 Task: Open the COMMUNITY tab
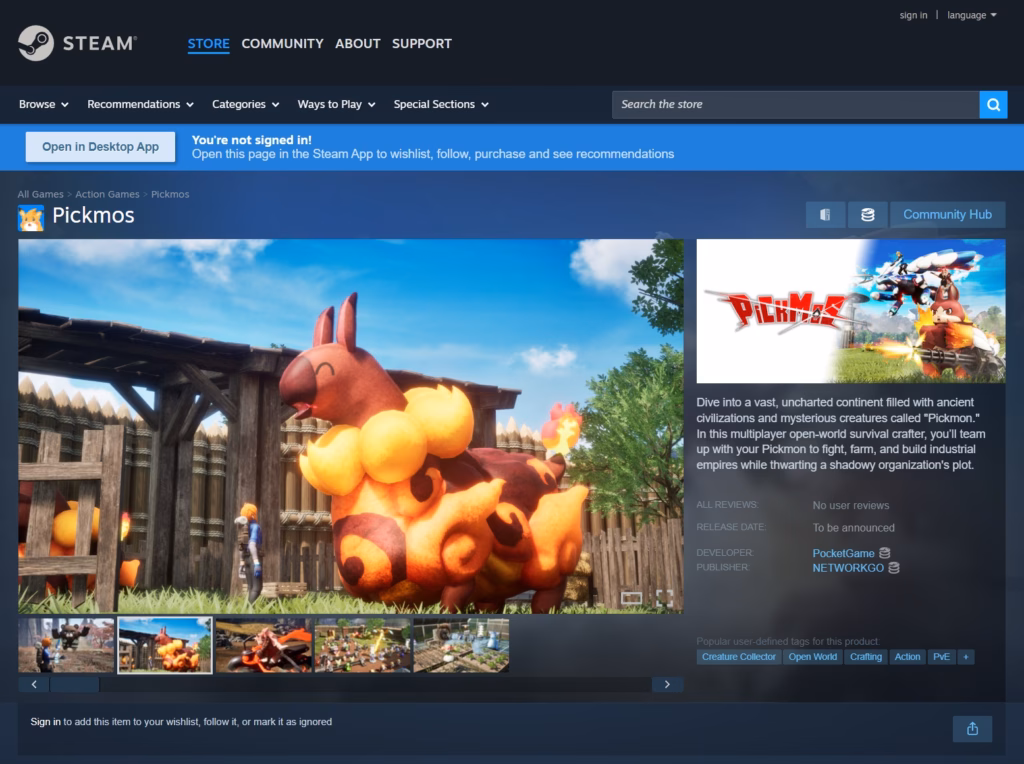click(x=282, y=44)
